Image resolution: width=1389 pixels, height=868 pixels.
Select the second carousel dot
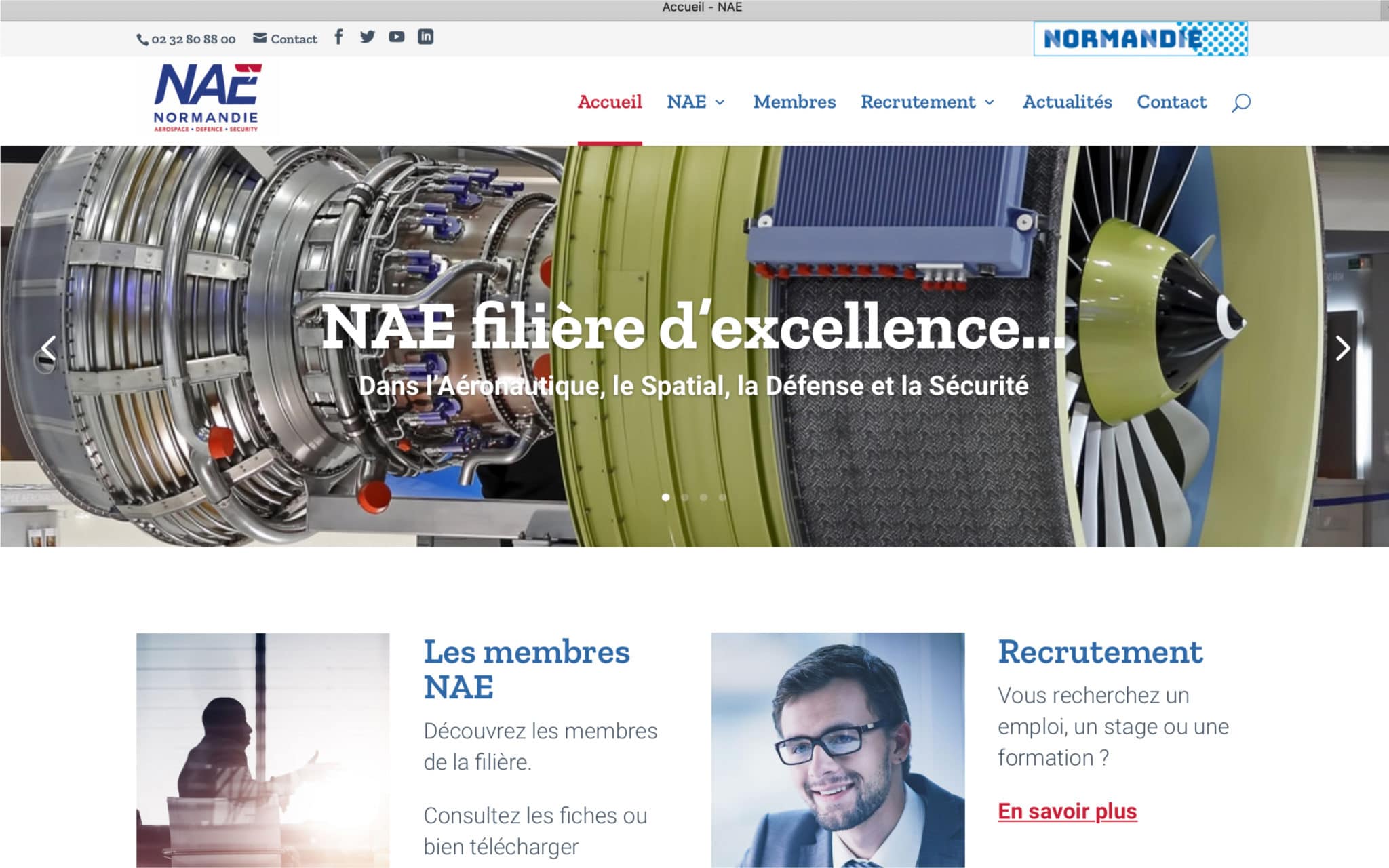(685, 497)
